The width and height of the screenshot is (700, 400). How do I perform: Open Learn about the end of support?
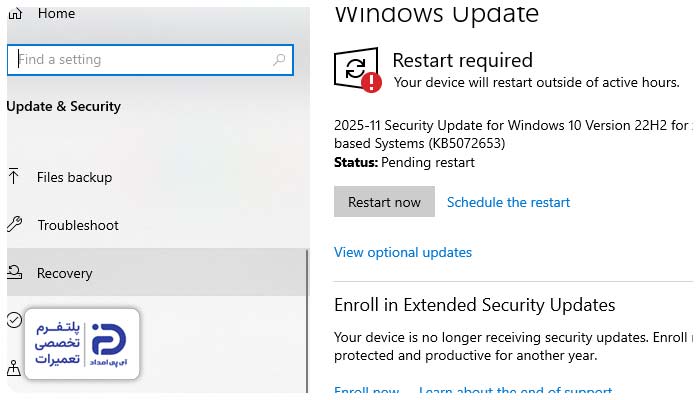coord(515,392)
